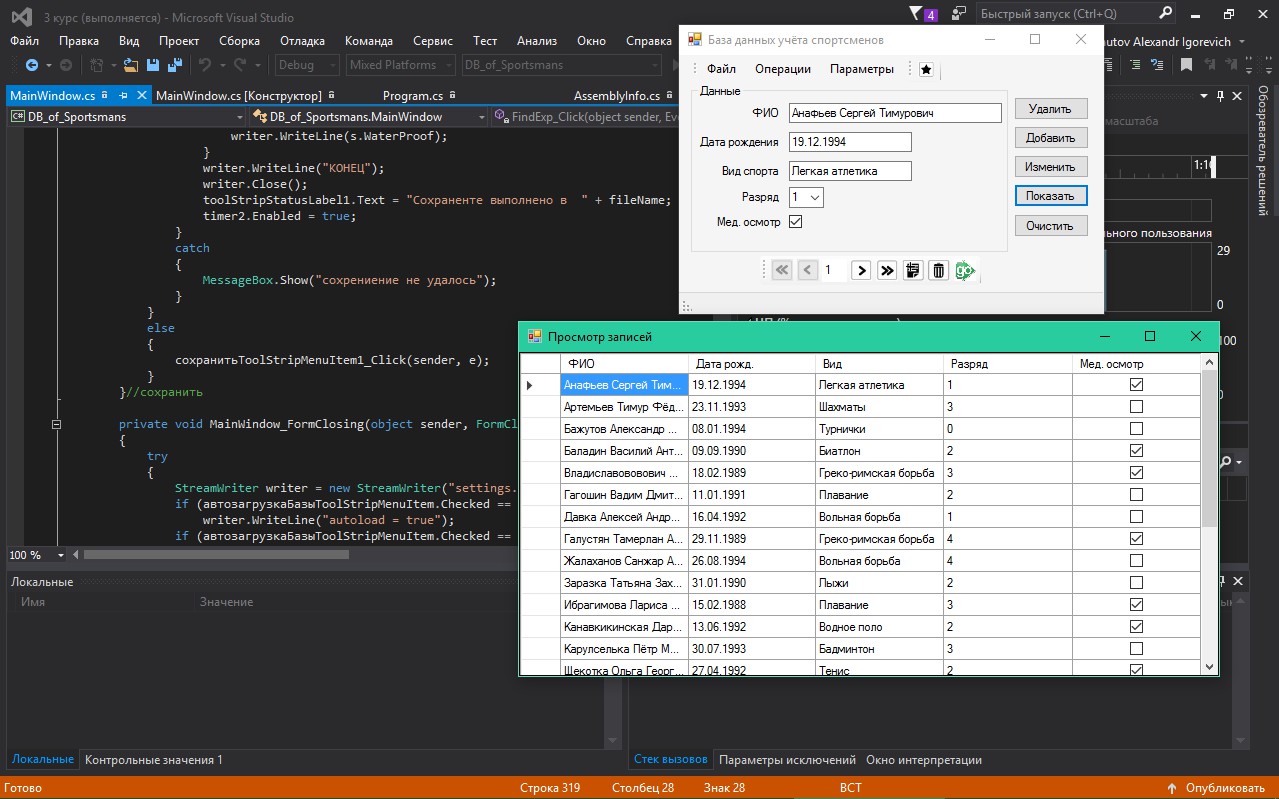This screenshot has width=1279, height=799.
Task: Click the notes list icon beside trash
Action: [912, 270]
